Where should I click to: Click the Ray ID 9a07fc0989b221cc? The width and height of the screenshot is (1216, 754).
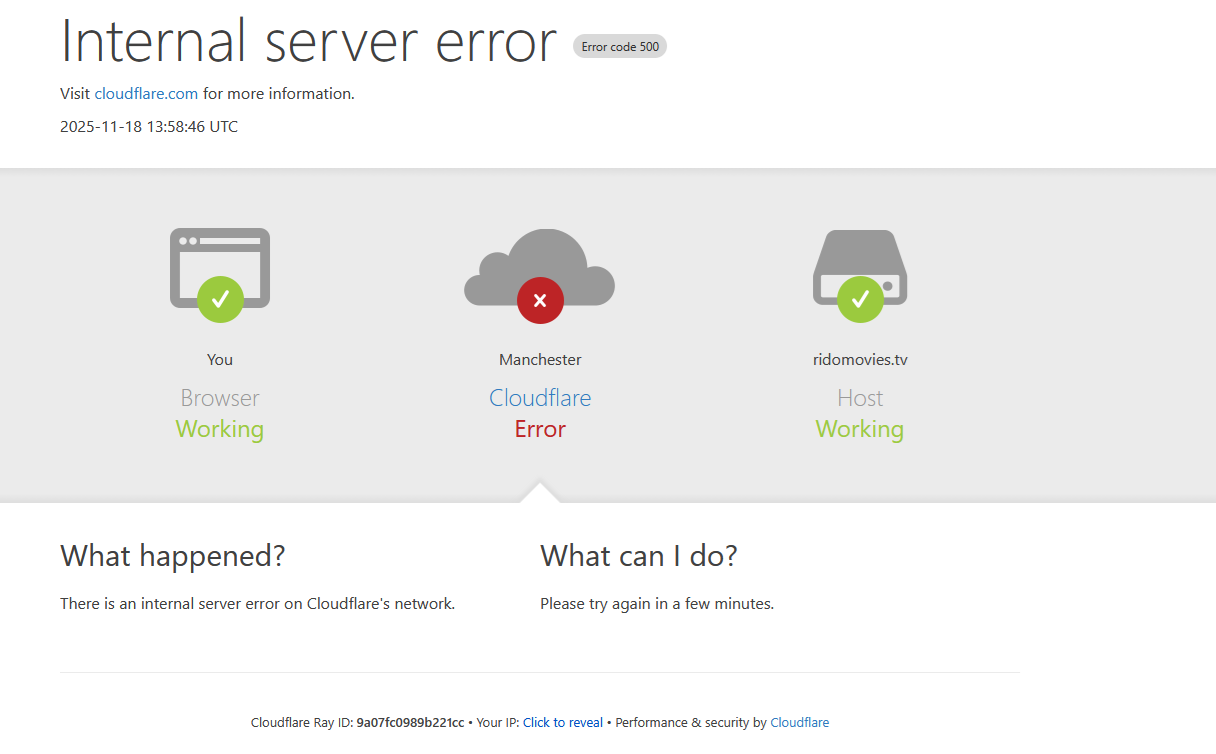tap(410, 723)
